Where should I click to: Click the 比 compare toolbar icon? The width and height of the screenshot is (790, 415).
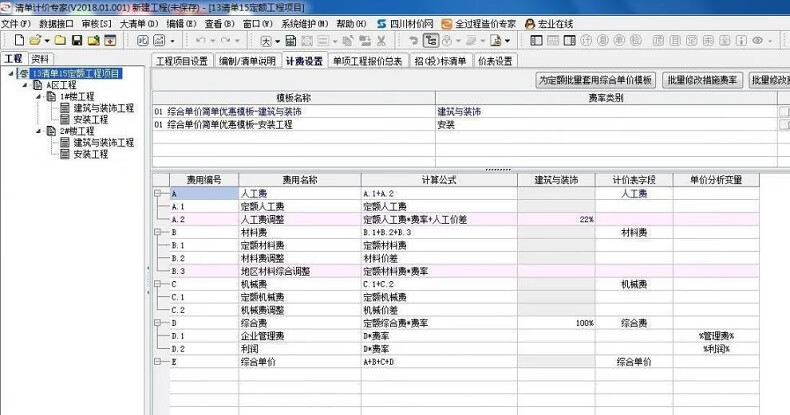point(143,40)
